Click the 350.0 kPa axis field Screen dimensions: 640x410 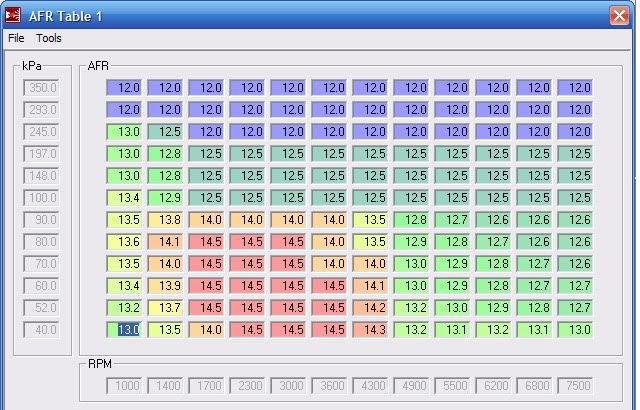coord(42,88)
